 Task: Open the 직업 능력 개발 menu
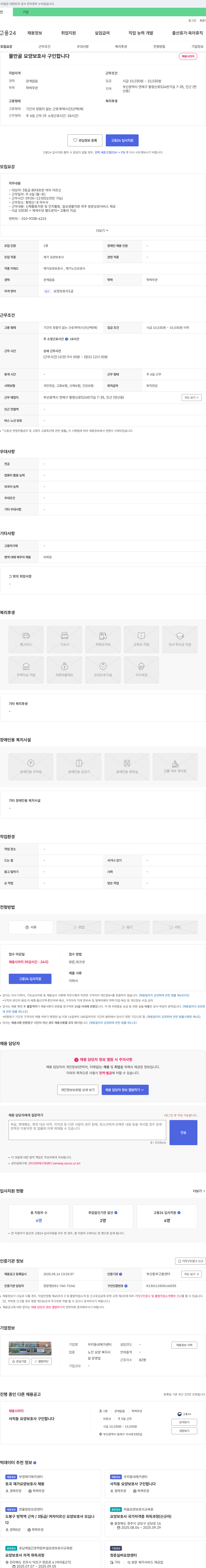pyautogui.click(x=141, y=33)
